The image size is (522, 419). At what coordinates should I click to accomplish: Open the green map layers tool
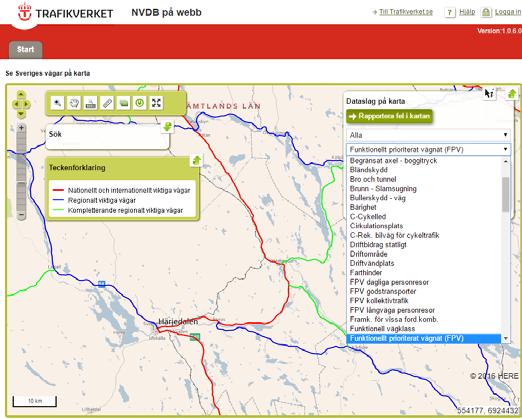tap(123, 103)
